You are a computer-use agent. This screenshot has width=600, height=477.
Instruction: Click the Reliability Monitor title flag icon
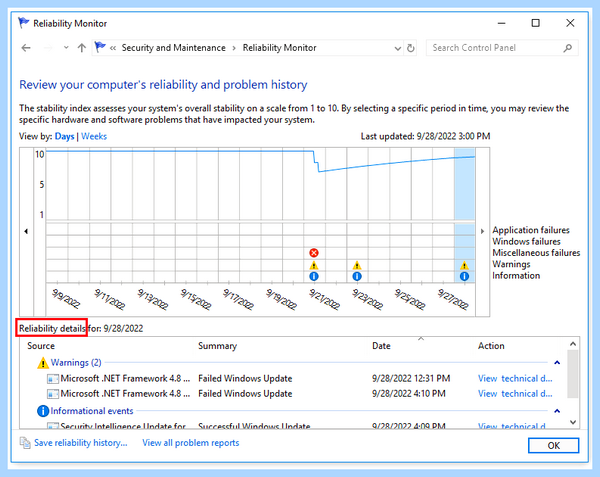23,23
